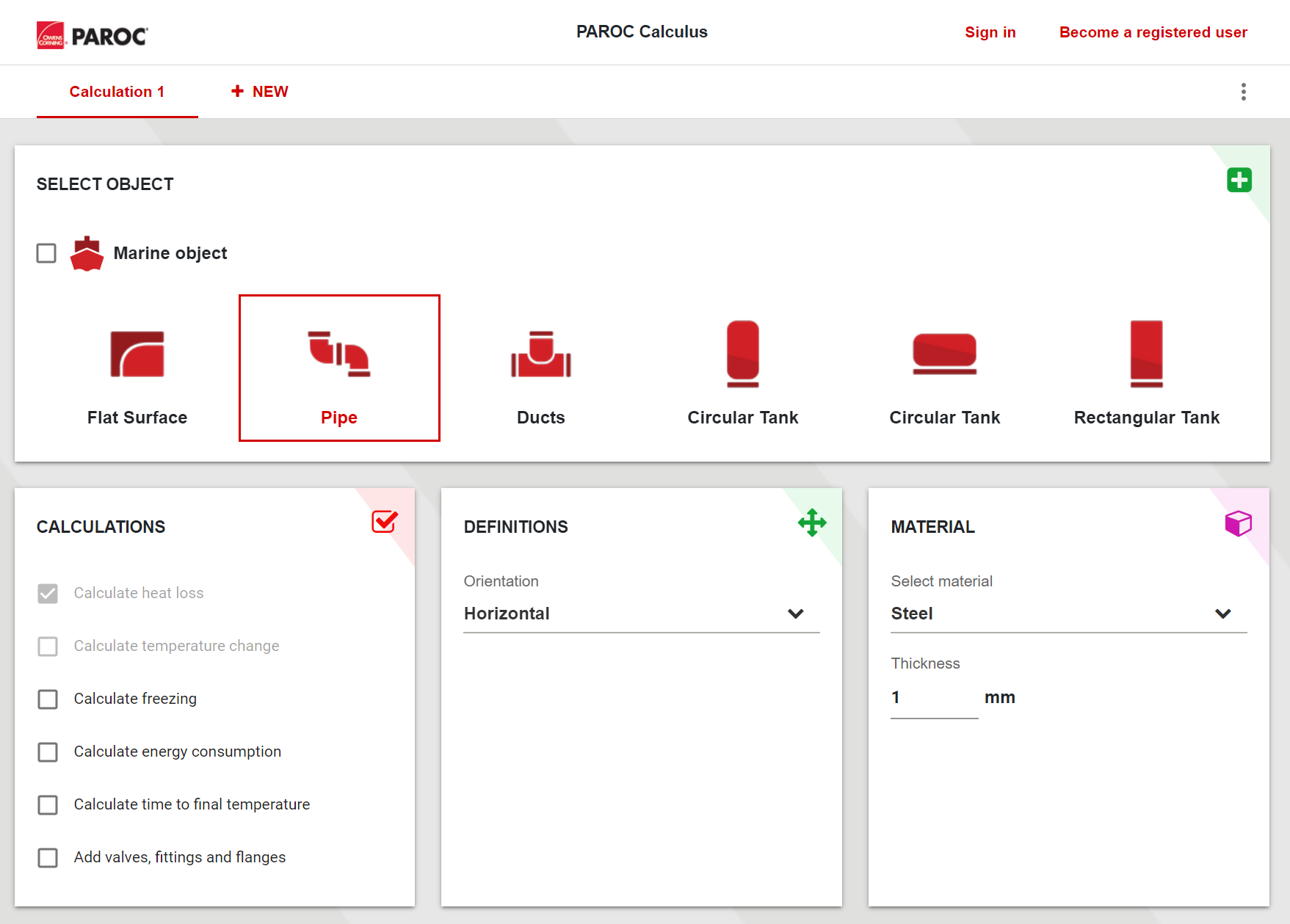Click the PAROC logo
1290x924 pixels.
pyautogui.click(x=93, y=34)
